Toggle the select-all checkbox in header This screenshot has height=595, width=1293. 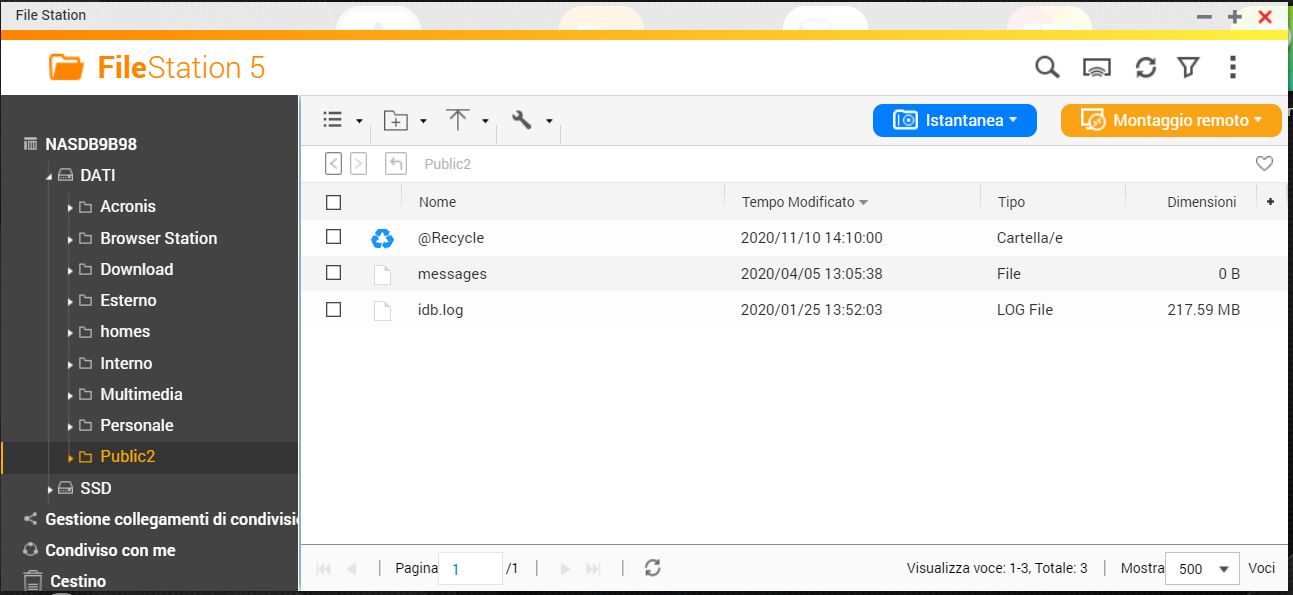point(334,202)
